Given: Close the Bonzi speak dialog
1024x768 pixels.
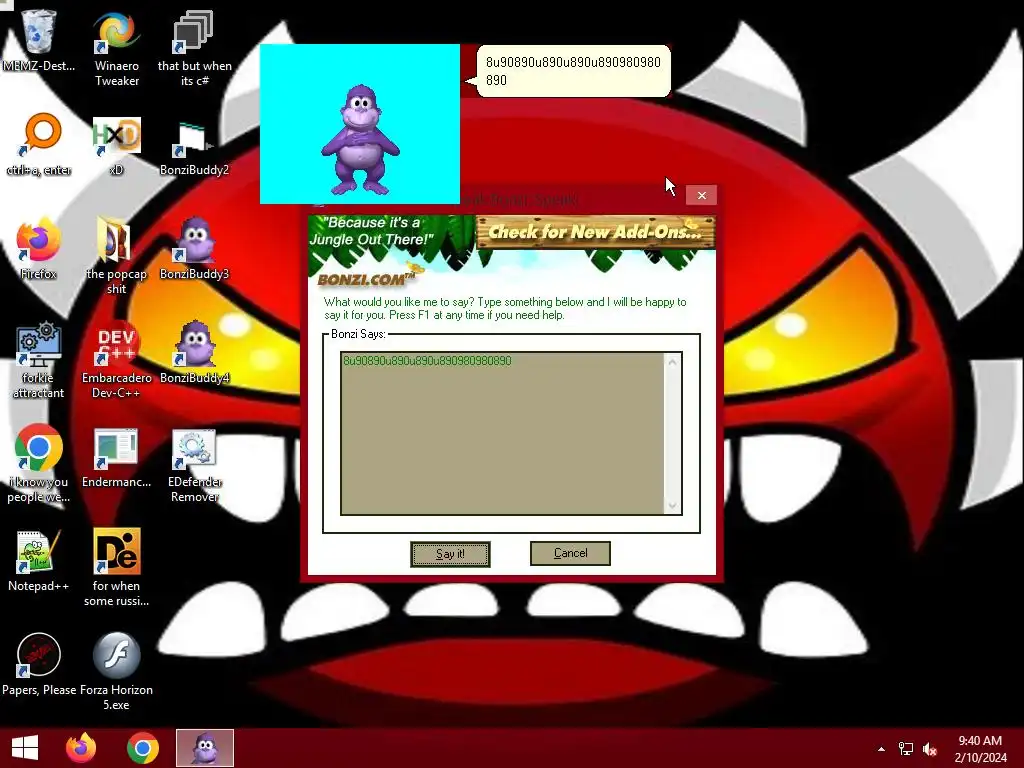Looking at the screenshot, I should pos(701,195).
